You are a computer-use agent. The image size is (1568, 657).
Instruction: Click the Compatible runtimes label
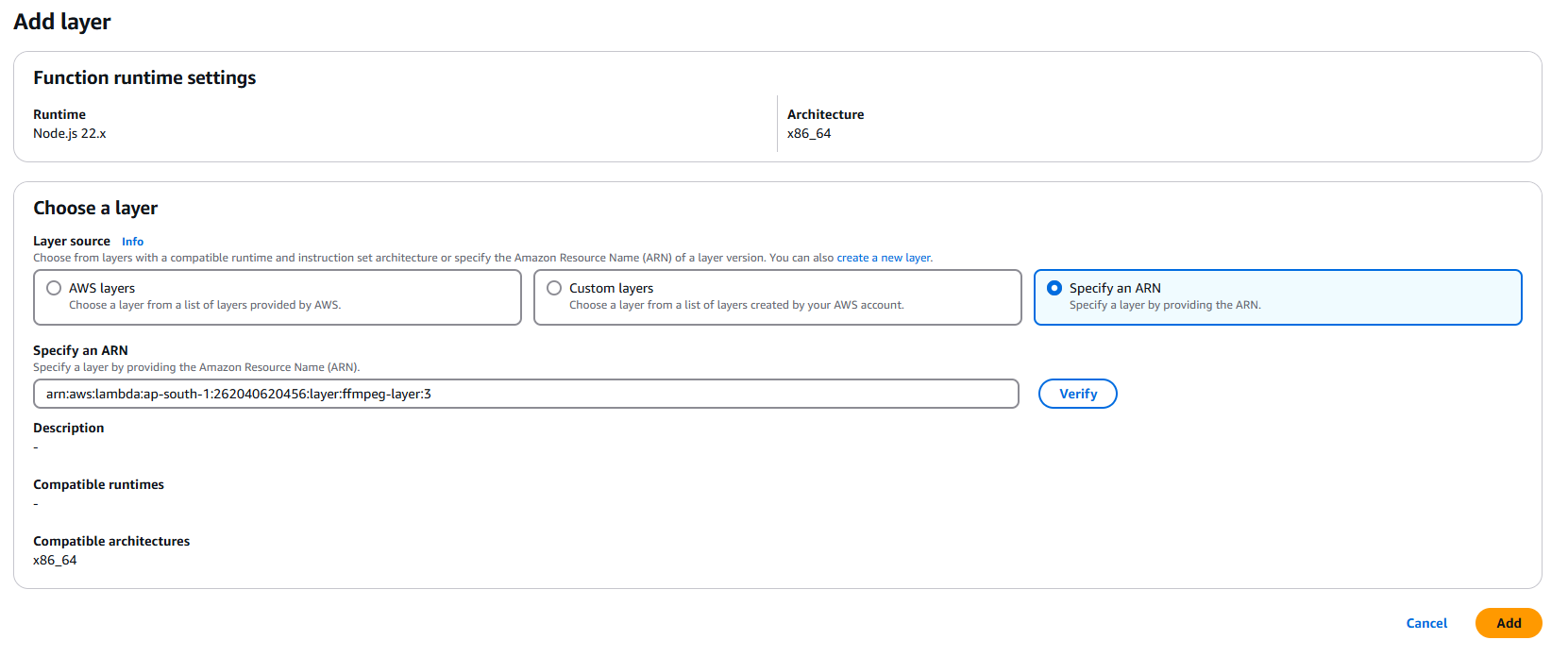(98, 484)
